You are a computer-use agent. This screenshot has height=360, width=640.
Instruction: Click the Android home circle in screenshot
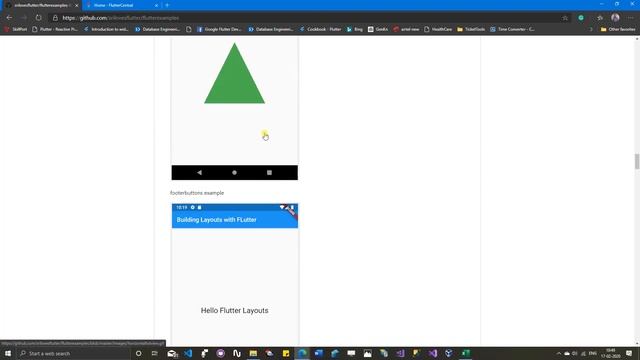(234, 173)
